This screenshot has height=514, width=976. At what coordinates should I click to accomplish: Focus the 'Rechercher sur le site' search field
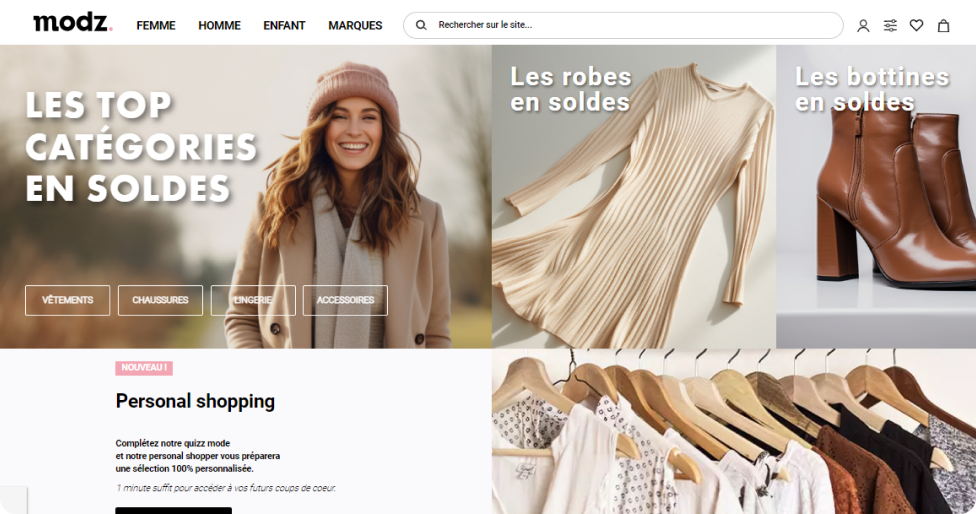630,25
